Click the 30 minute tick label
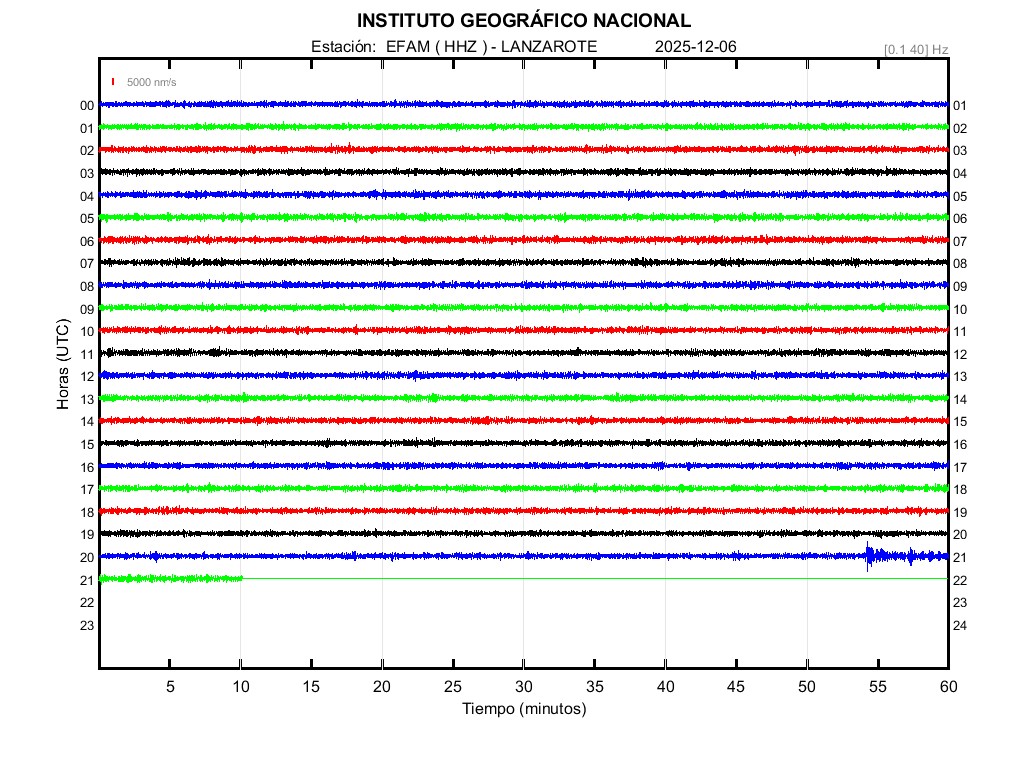Screen dimensions: 1024x768 (x=523, y=686)
